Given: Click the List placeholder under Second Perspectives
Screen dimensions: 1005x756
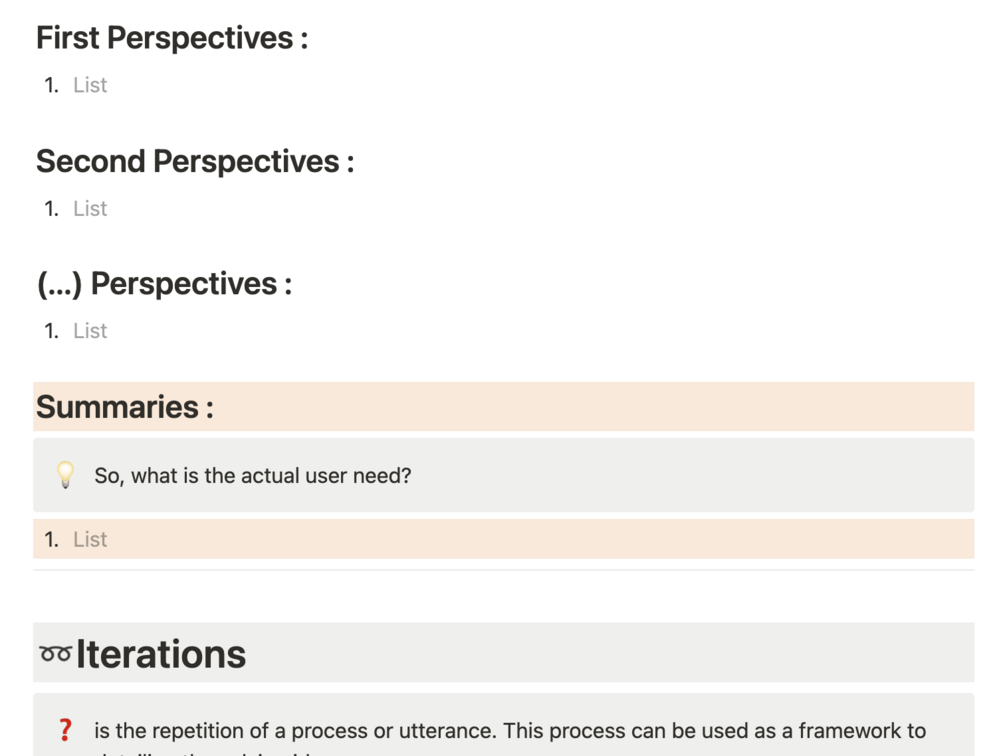Looking at the screenshot, I should tap(90, 208).
